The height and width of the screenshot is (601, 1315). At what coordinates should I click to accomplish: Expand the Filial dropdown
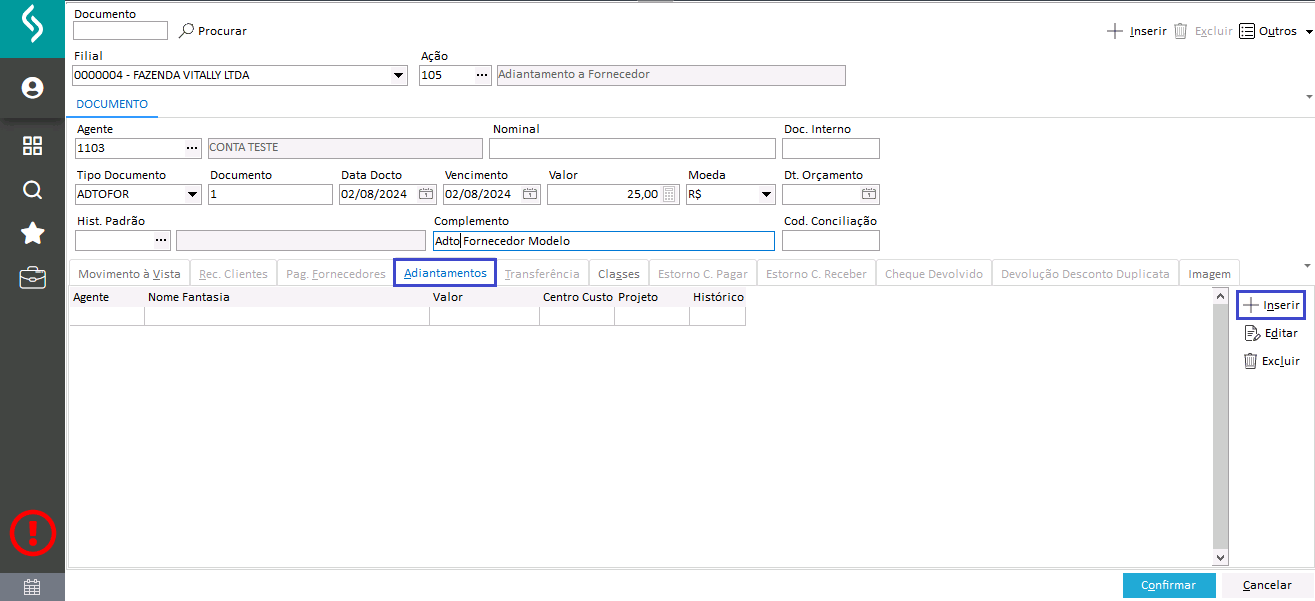click(398, 75)
